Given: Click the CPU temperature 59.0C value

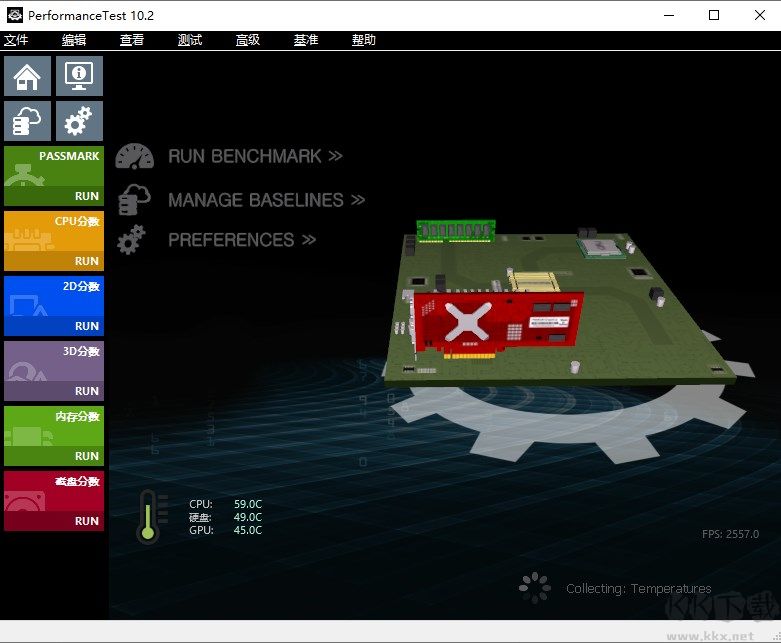Looking at the screenshot, I should [248, 504].
